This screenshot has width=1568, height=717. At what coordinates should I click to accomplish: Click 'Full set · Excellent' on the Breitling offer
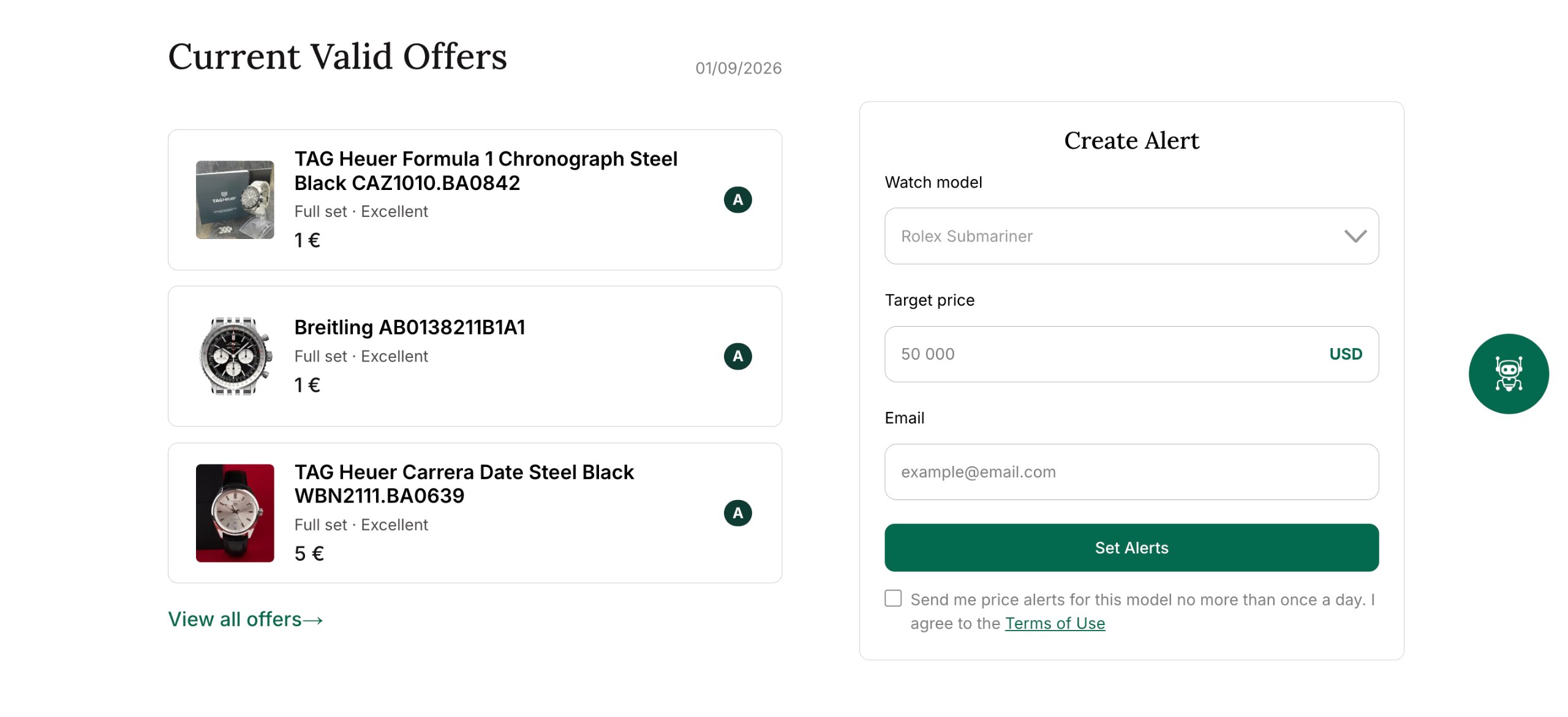click(x=361, y=356)
